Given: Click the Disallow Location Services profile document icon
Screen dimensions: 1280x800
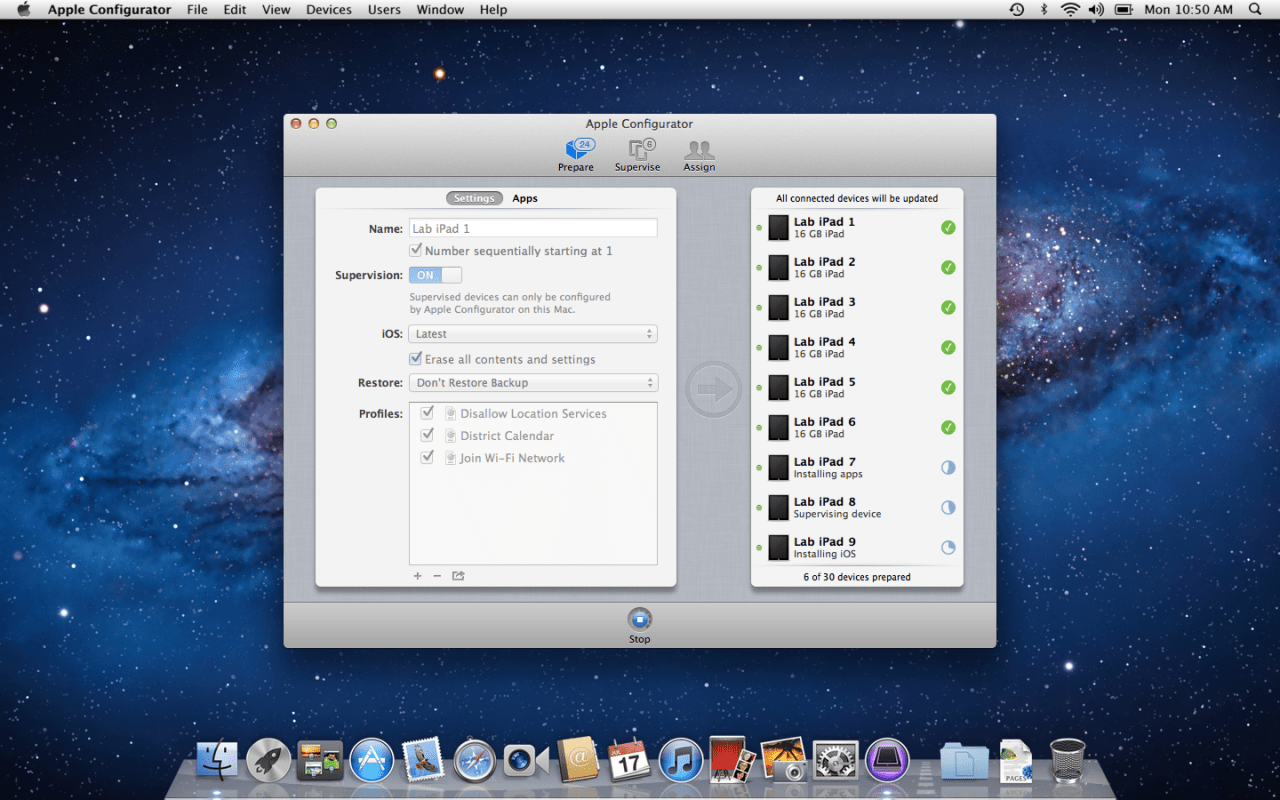Looking at the screenshot, I should point(450,413).
